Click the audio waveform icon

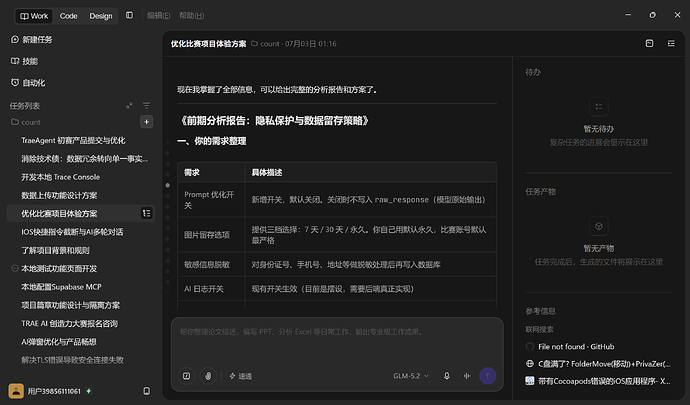(x=467, y=376)
